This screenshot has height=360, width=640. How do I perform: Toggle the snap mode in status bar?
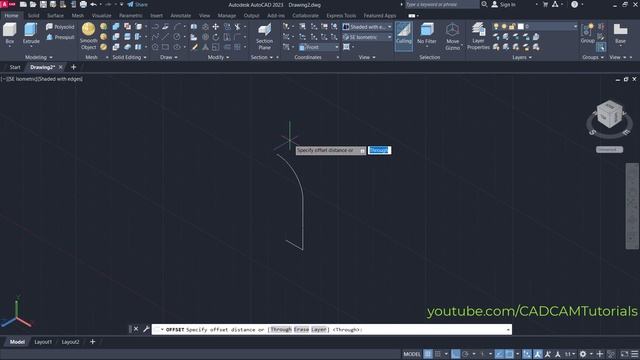(438, 354)
